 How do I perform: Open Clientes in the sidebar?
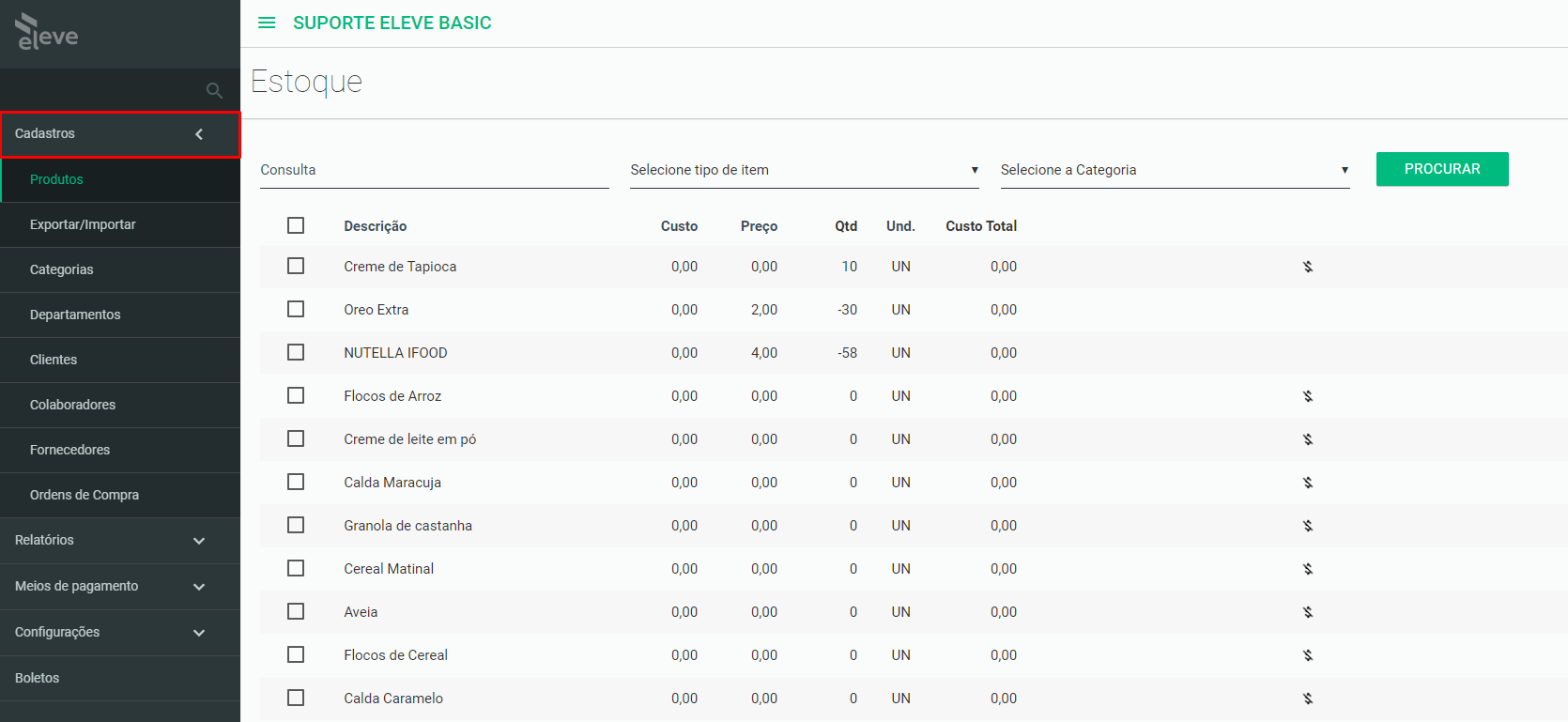point(120,360)
